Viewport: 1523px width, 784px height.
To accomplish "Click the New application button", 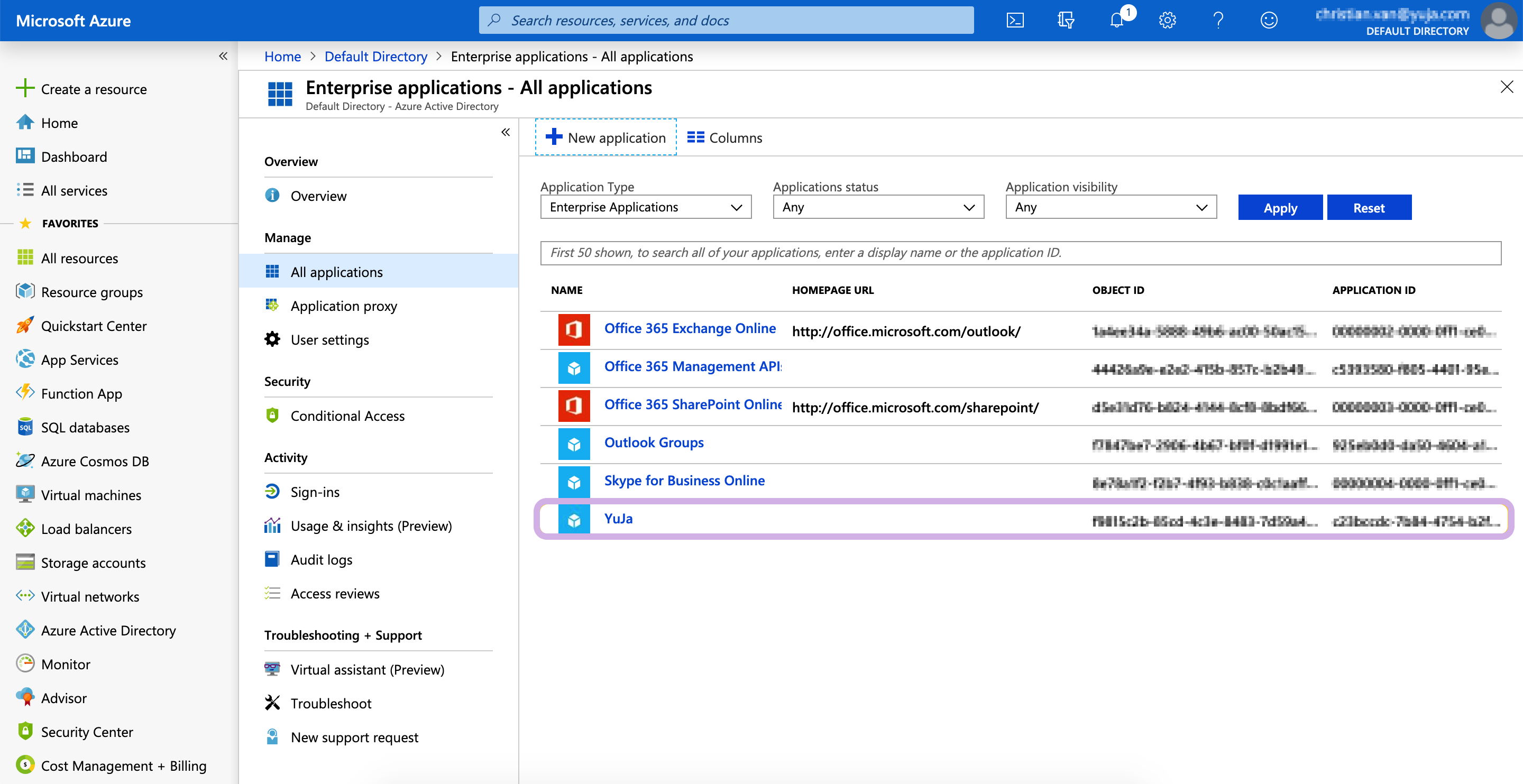I will click(x=605, y=138).
